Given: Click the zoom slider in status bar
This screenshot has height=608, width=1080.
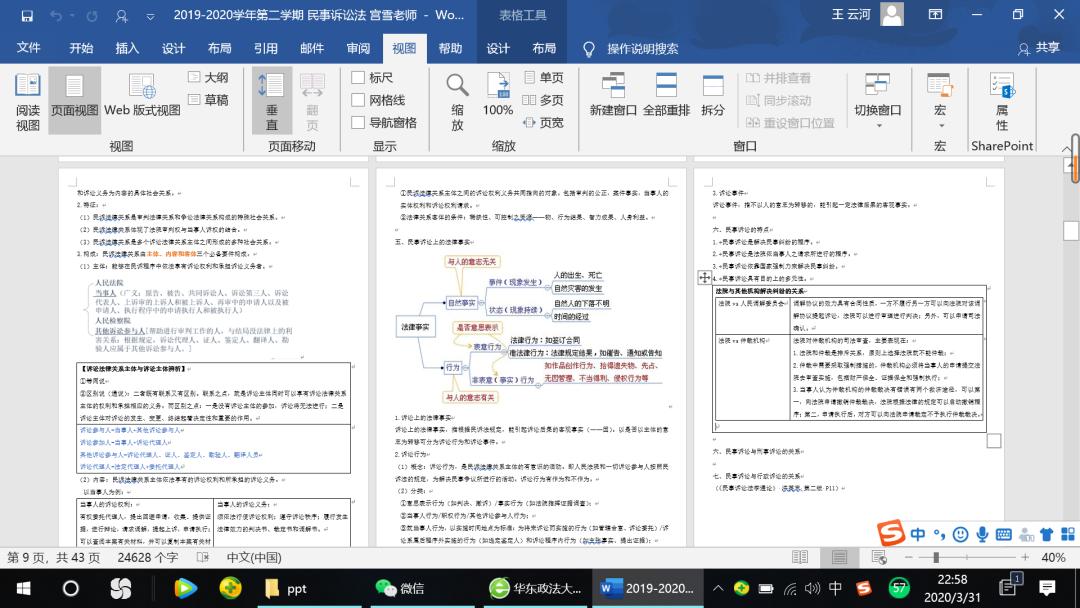Looking at the screenshot, I should 936,557.
